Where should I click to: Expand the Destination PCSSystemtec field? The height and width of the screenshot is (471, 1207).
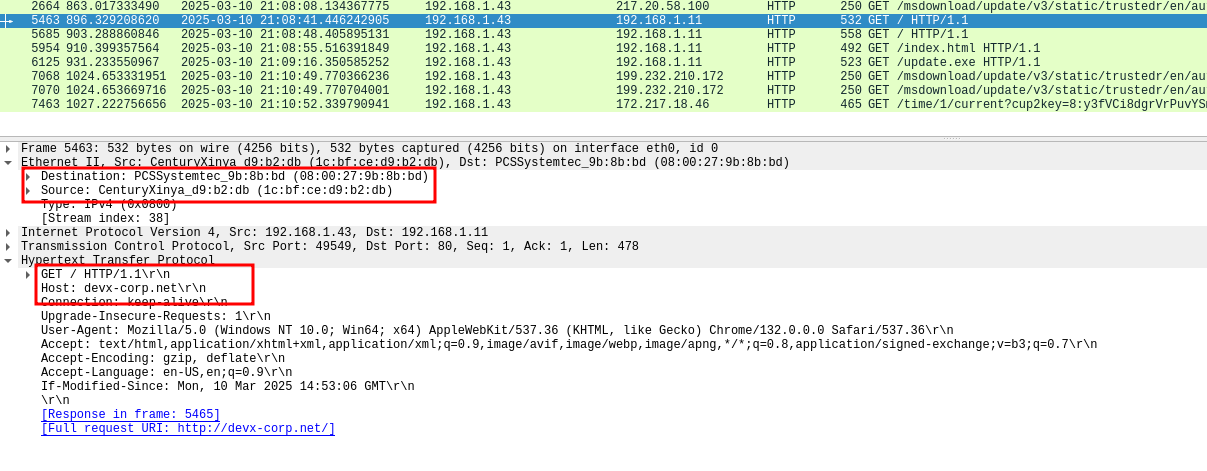click(x=28, y=177)
